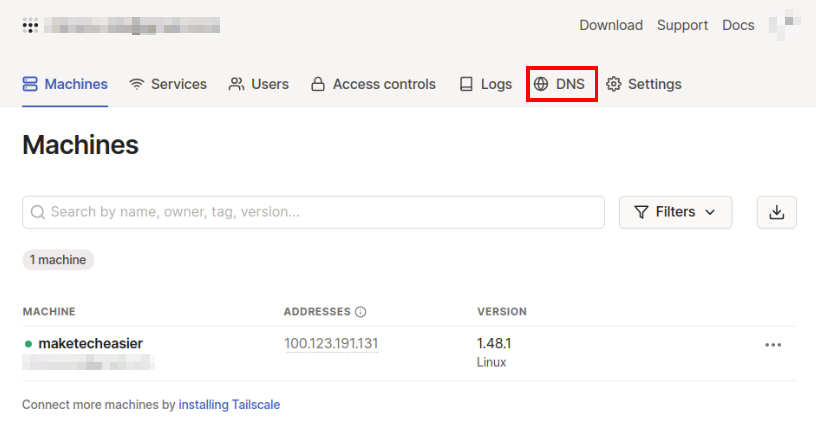This screenshot has width=816, height=435.
Task: Click the MACHINE column header
Action: tap(49, 312)
